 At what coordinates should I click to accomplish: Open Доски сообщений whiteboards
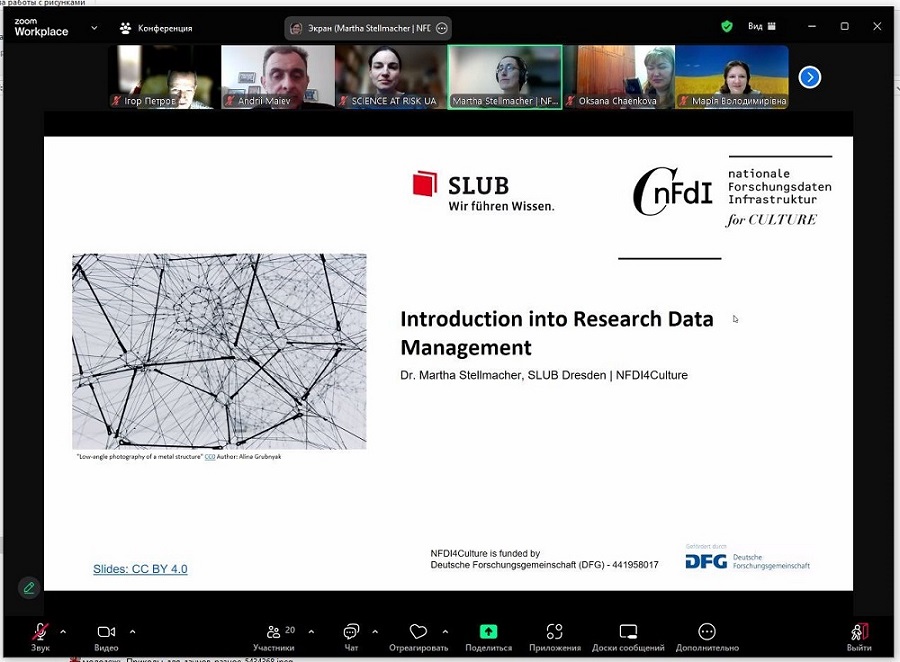click(x=628, y=633)
